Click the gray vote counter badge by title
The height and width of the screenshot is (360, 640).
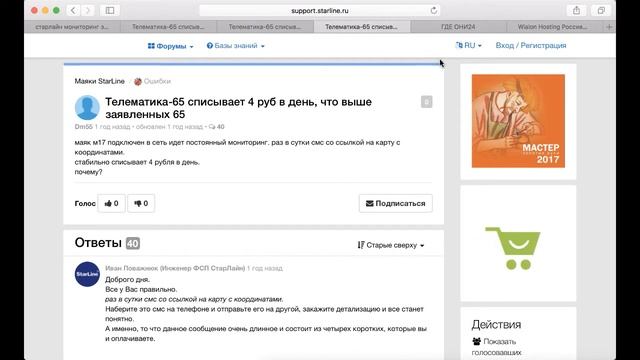[427, 102]
